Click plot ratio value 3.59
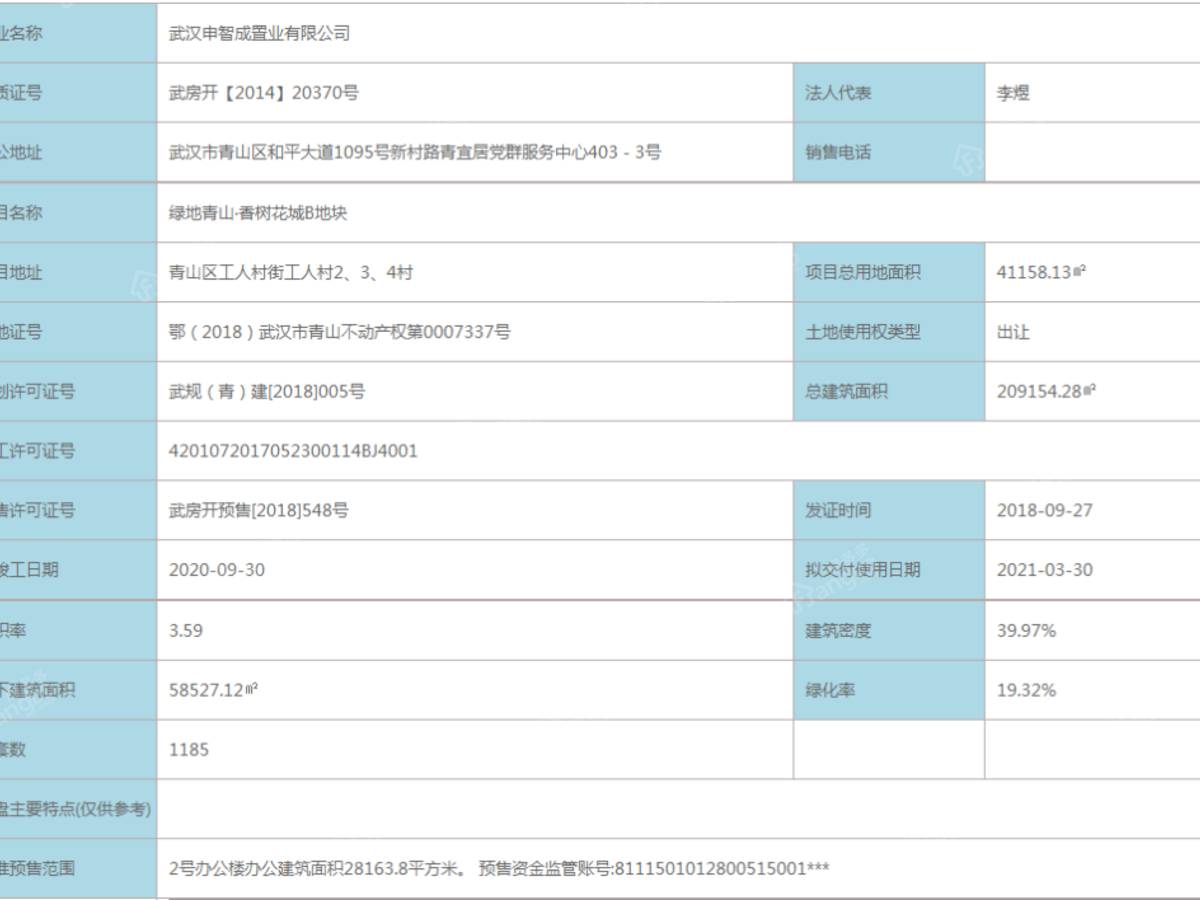Image resolution: width=1200 pixels, height=900 pixels. point(186,630)
